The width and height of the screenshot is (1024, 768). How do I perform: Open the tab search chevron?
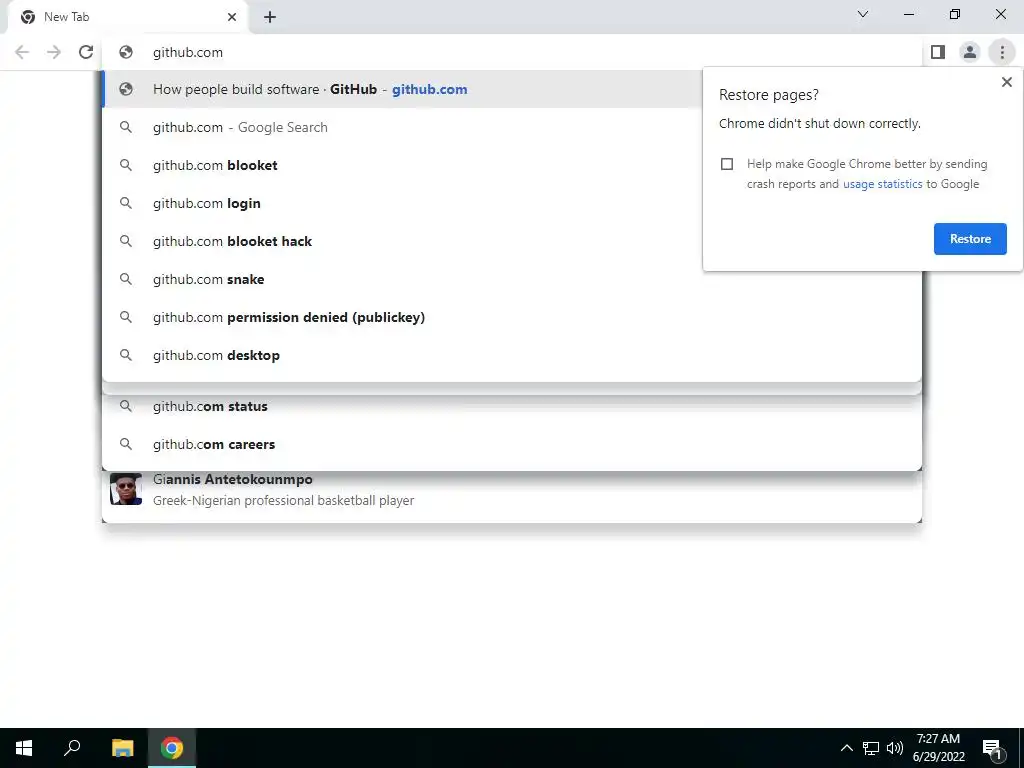[x=863, y=14]
